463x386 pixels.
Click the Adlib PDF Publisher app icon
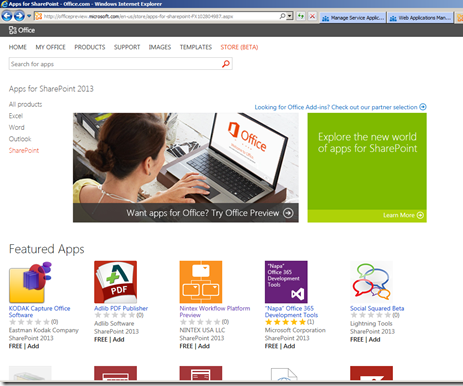coord(115,282)
